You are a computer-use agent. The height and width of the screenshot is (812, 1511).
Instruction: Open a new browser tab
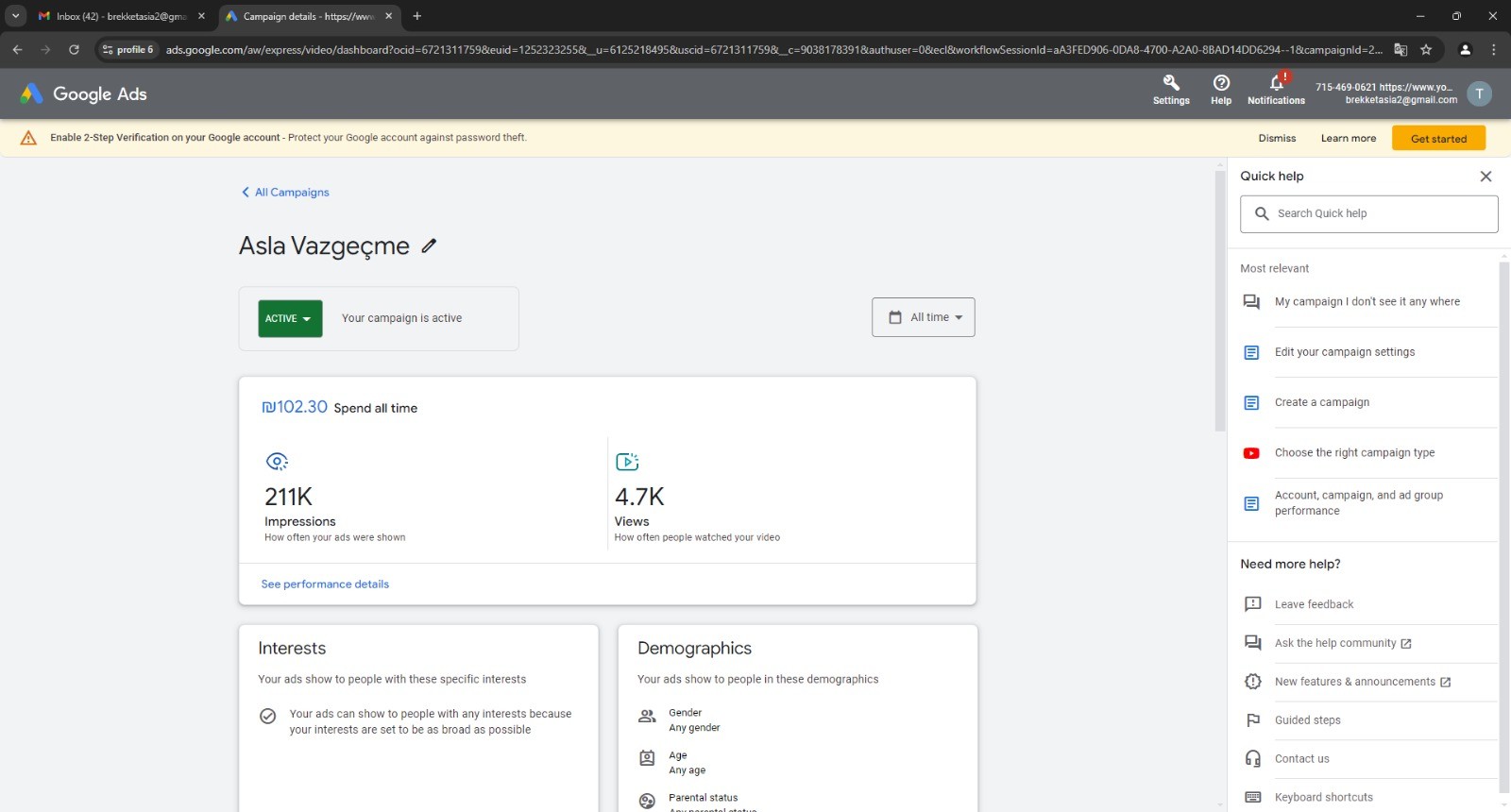(x=416, y=16)
